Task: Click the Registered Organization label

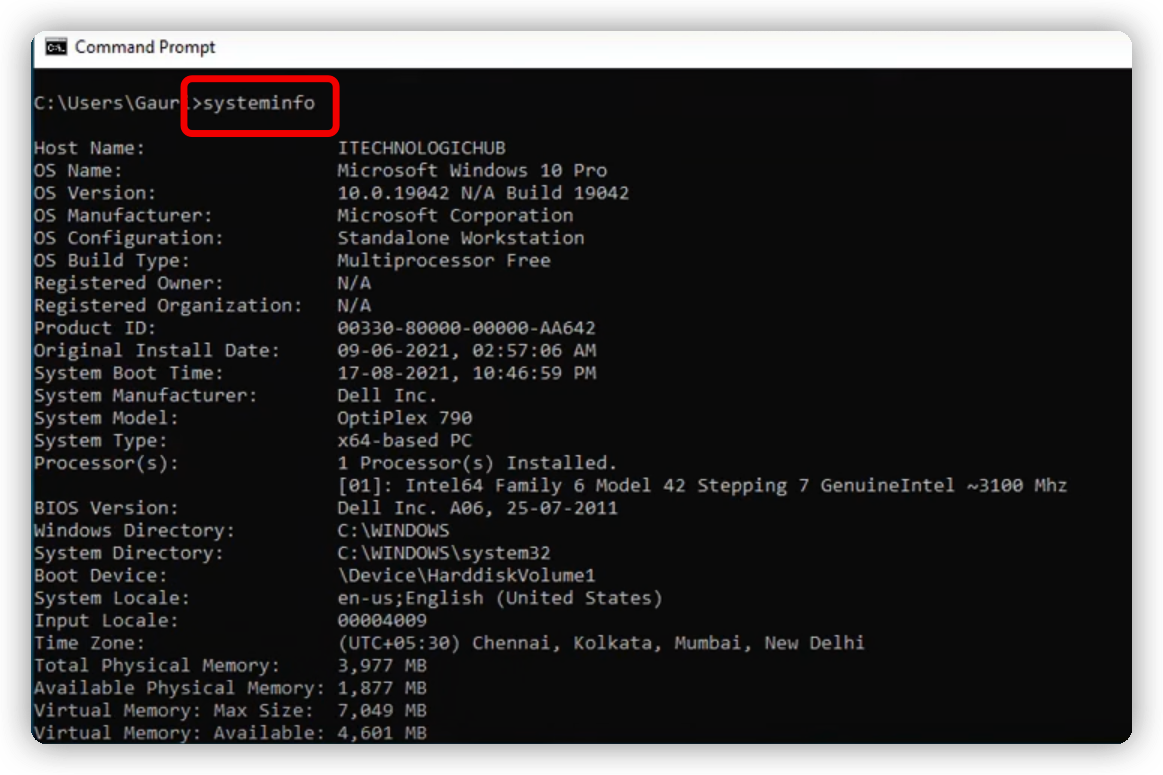Action: [x=168, y=306]
